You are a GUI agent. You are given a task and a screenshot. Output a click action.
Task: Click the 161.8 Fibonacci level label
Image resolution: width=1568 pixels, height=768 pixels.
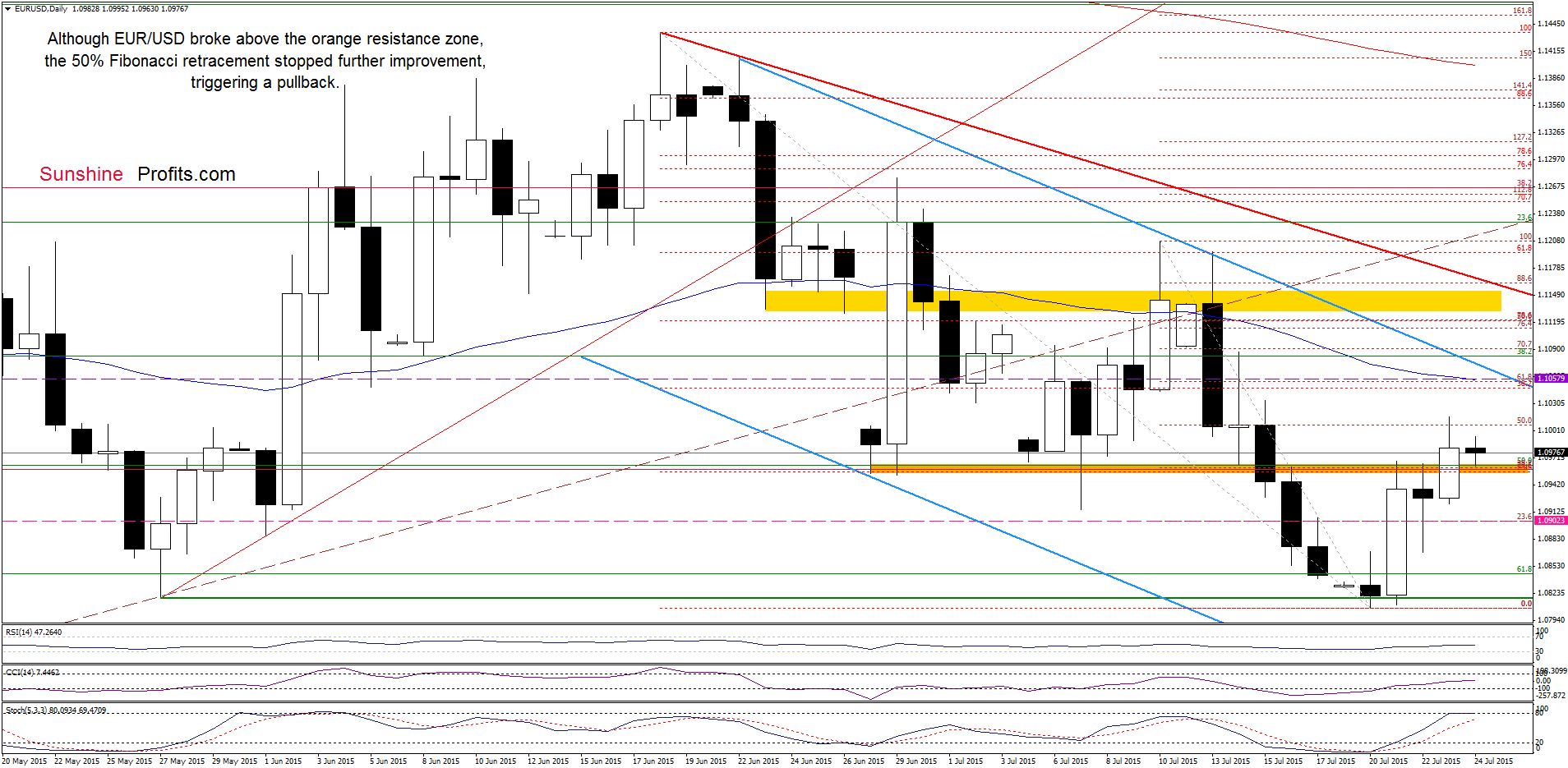1522,11
